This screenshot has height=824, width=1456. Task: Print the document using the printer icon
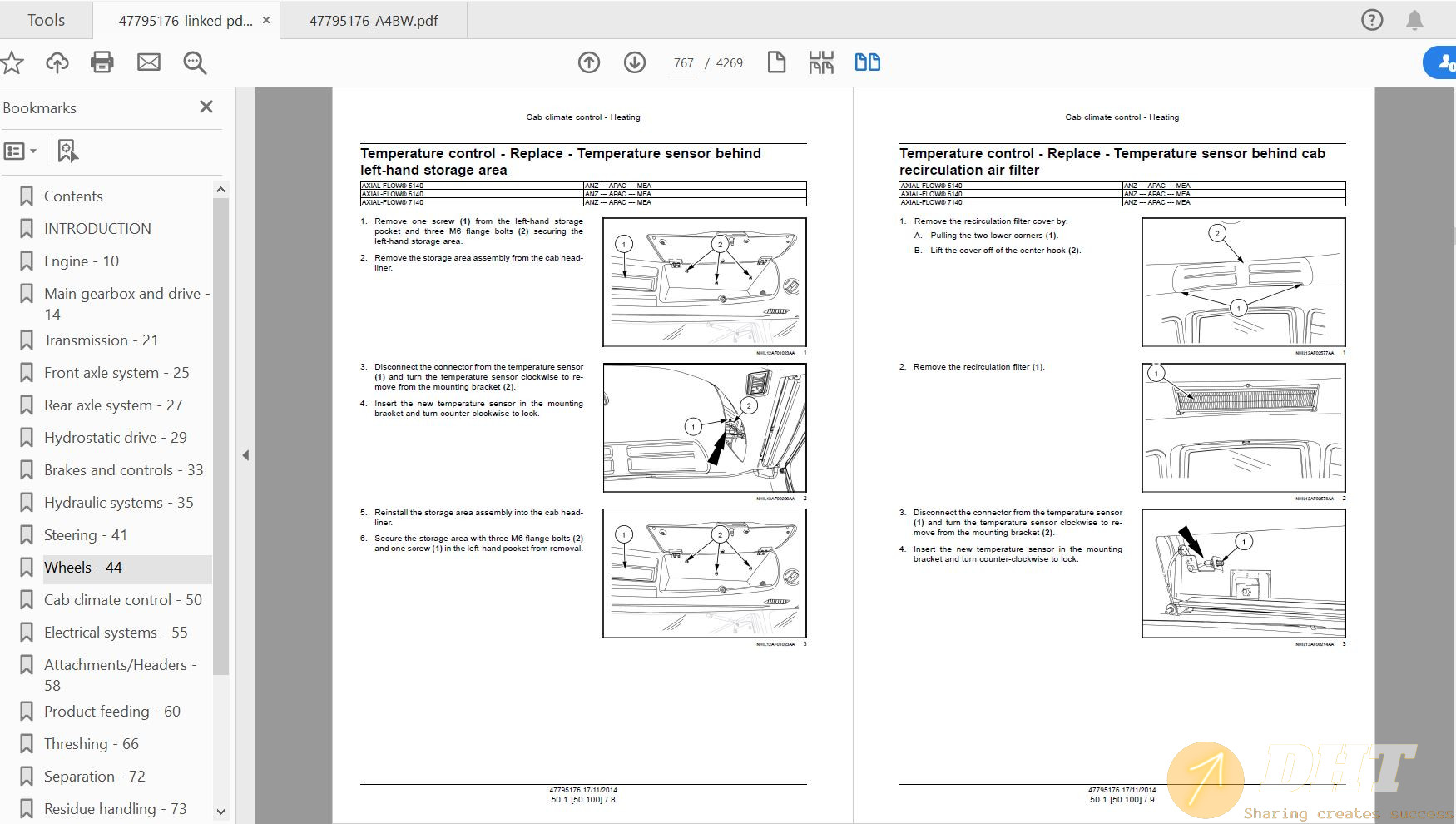coord(102,62)
